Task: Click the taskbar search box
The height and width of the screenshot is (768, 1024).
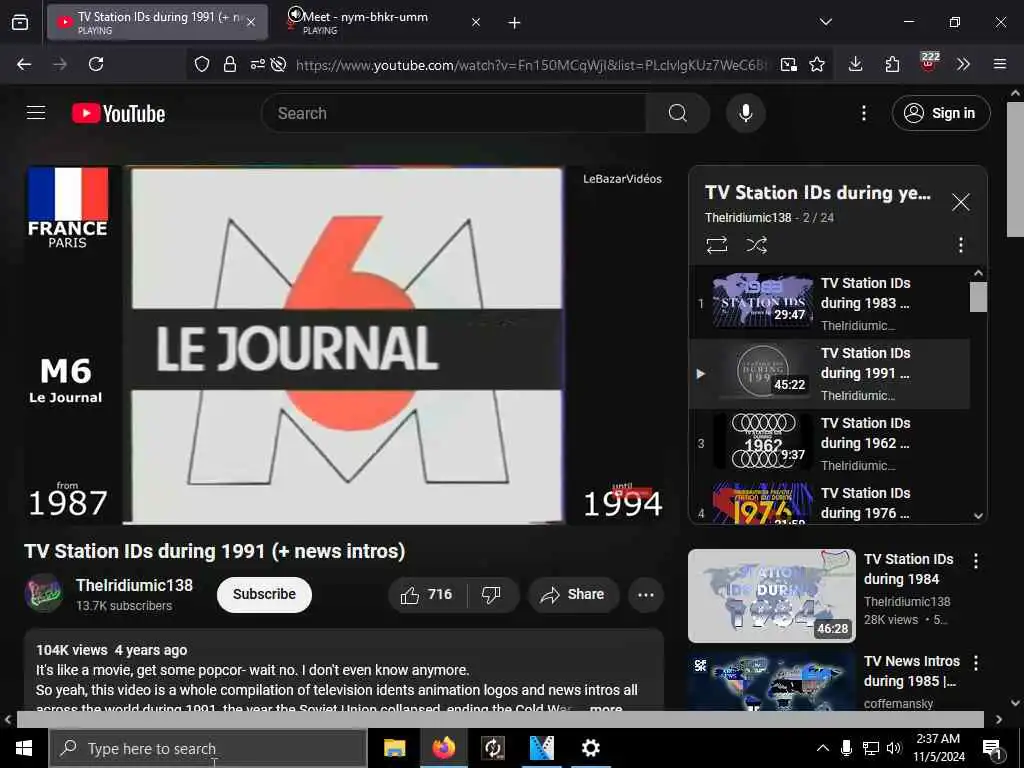Action: tap(208, 748)
